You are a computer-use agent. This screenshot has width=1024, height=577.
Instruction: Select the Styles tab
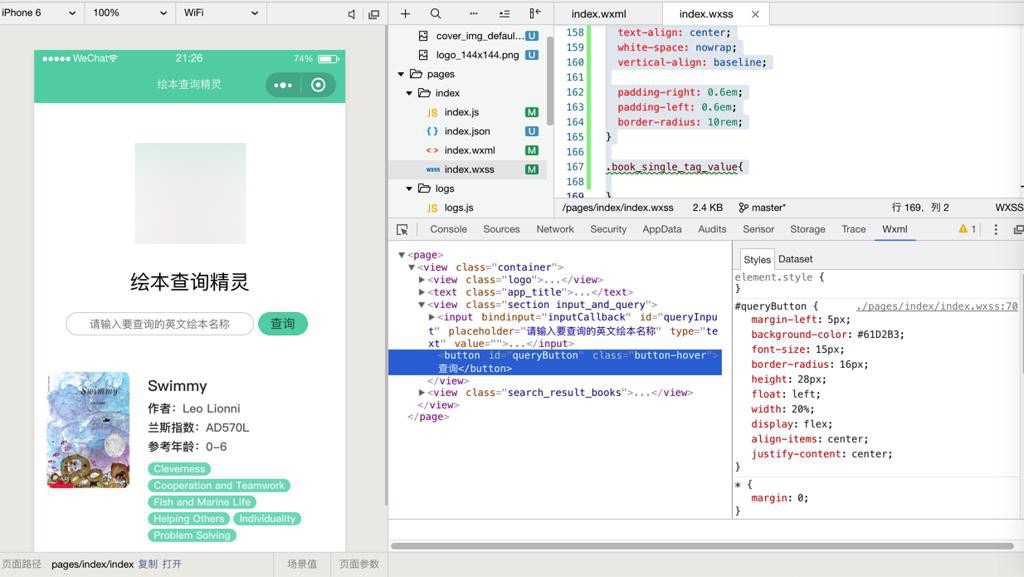[x=757, y=259]
